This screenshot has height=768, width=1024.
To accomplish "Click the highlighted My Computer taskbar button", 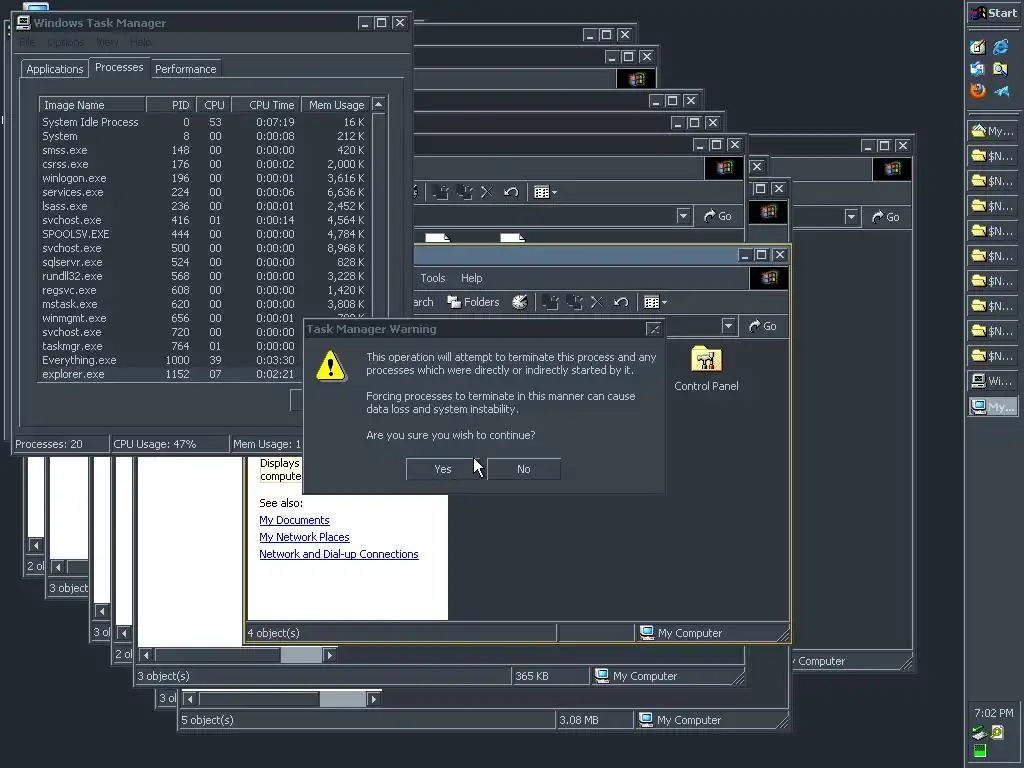I will point(992,406).
